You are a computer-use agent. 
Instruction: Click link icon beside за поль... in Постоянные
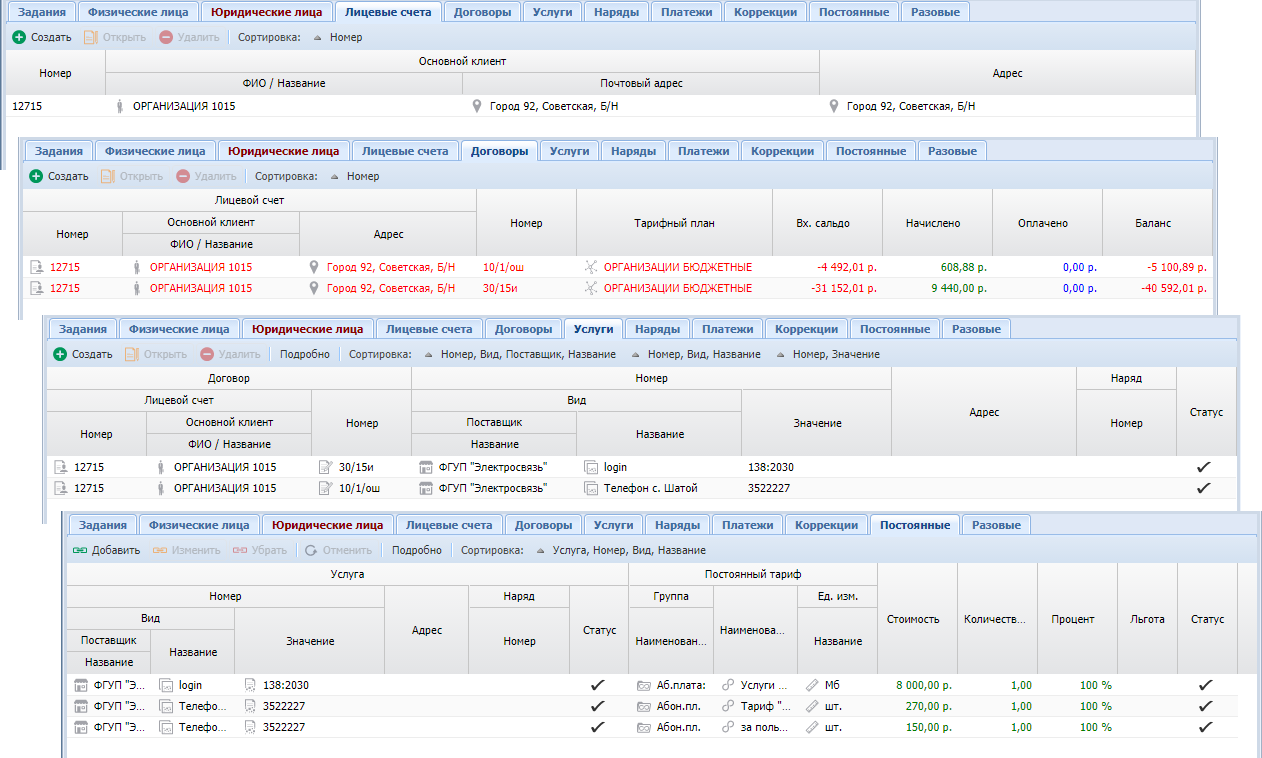[728, 727]
